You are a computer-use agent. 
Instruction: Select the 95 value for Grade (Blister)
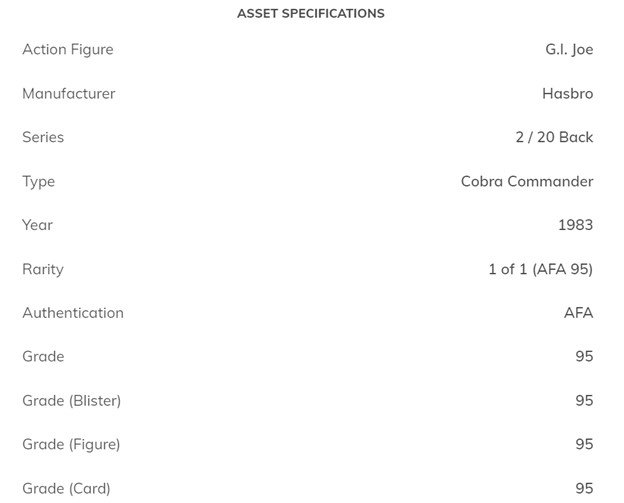[584, 401]
